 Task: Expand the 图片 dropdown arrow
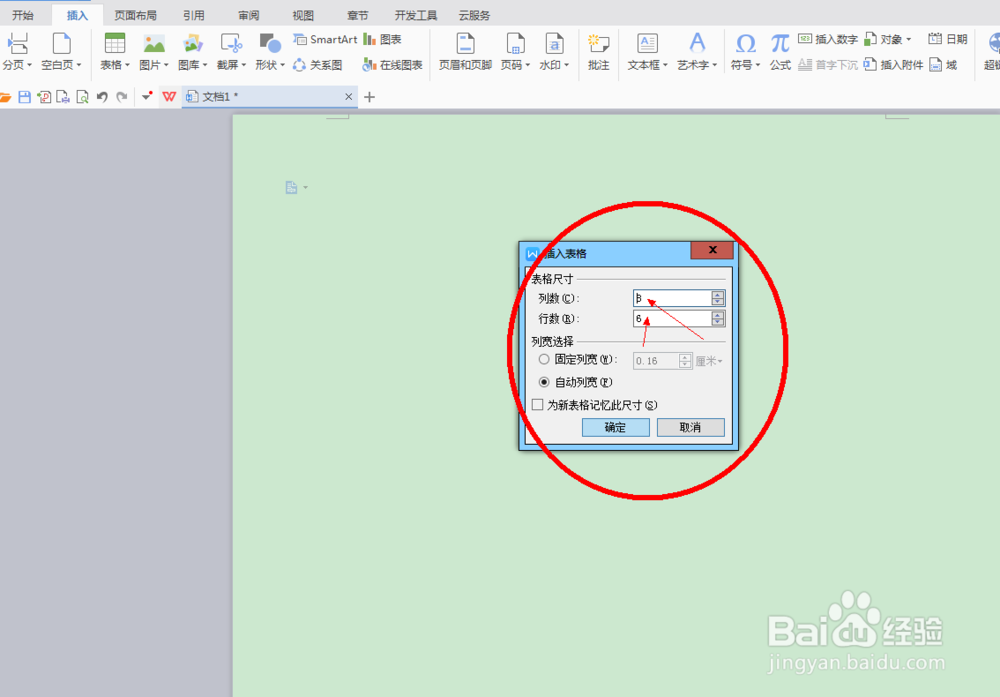166,65
